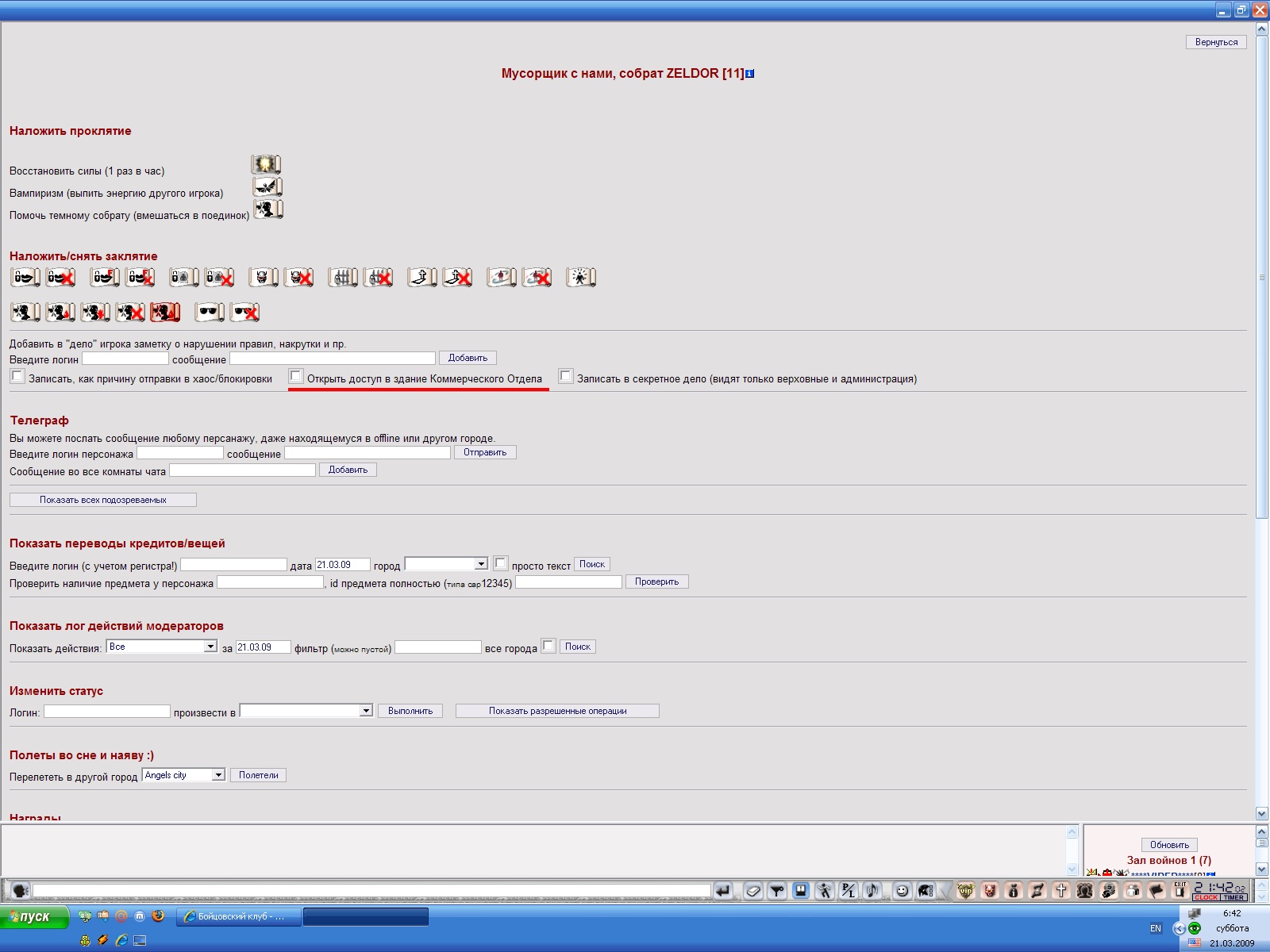Remove the grave cross spell (red X)
The height and width of the screenshot is (952, 1270).
coord(457,278)
